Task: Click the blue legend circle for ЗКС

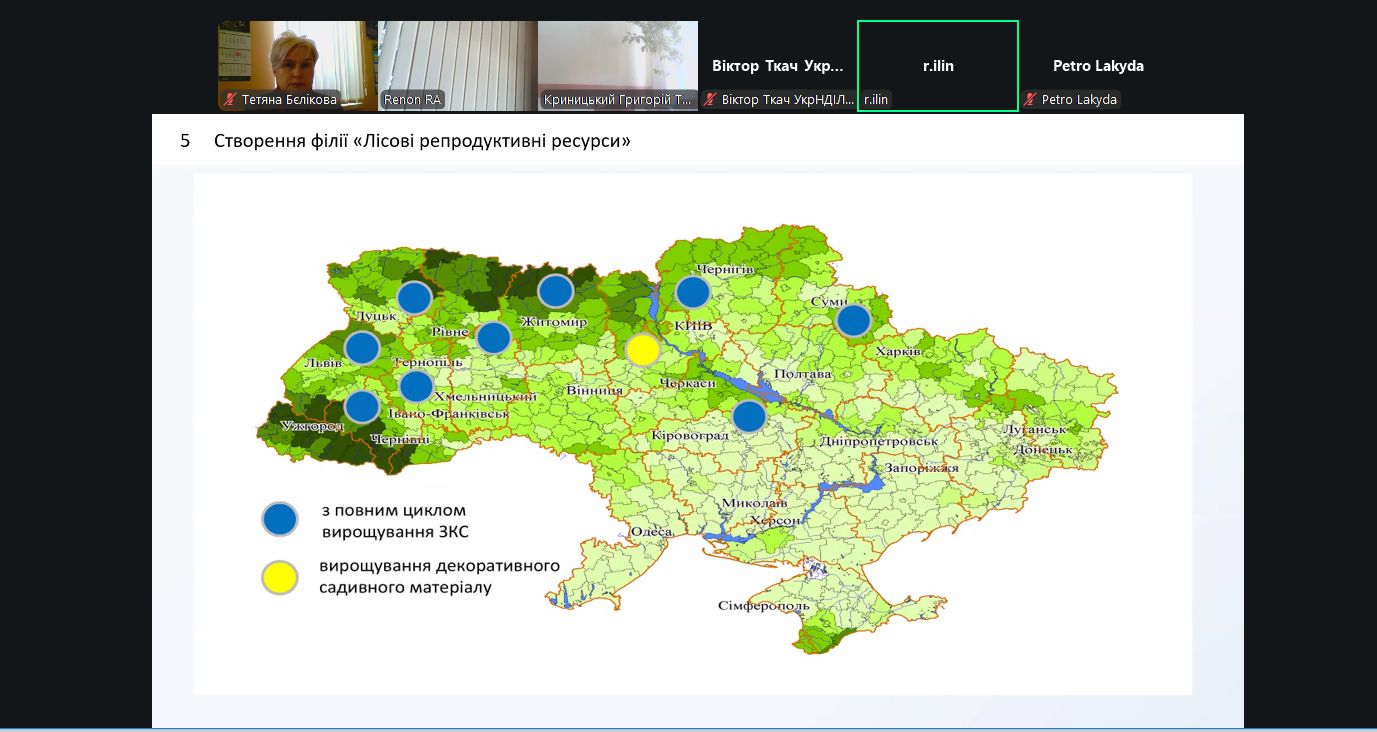Action: pyautogui.click(x=280, y=519)
